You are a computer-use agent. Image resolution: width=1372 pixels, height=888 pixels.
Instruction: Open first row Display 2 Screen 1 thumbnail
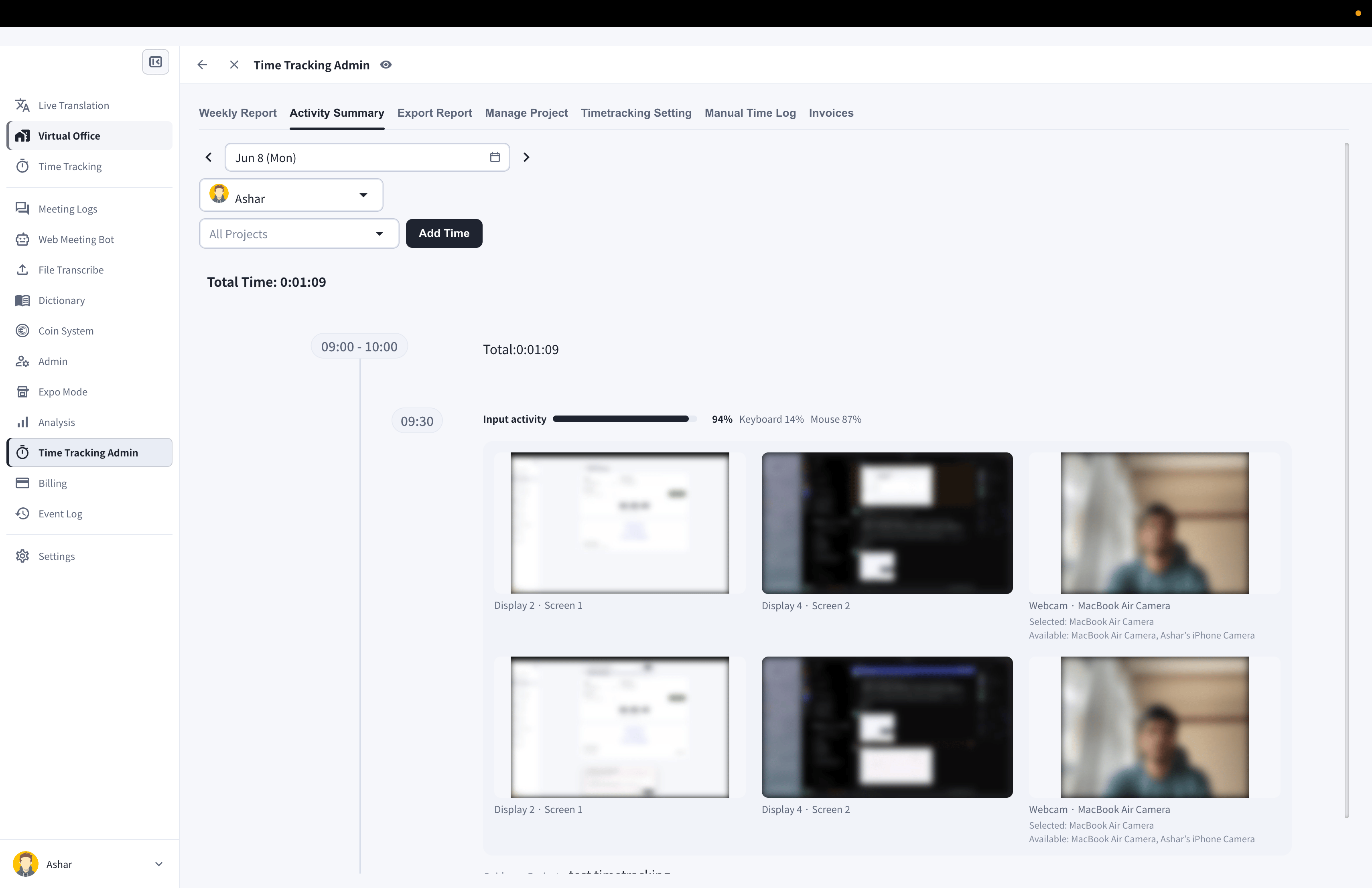(x=620, y=523)
